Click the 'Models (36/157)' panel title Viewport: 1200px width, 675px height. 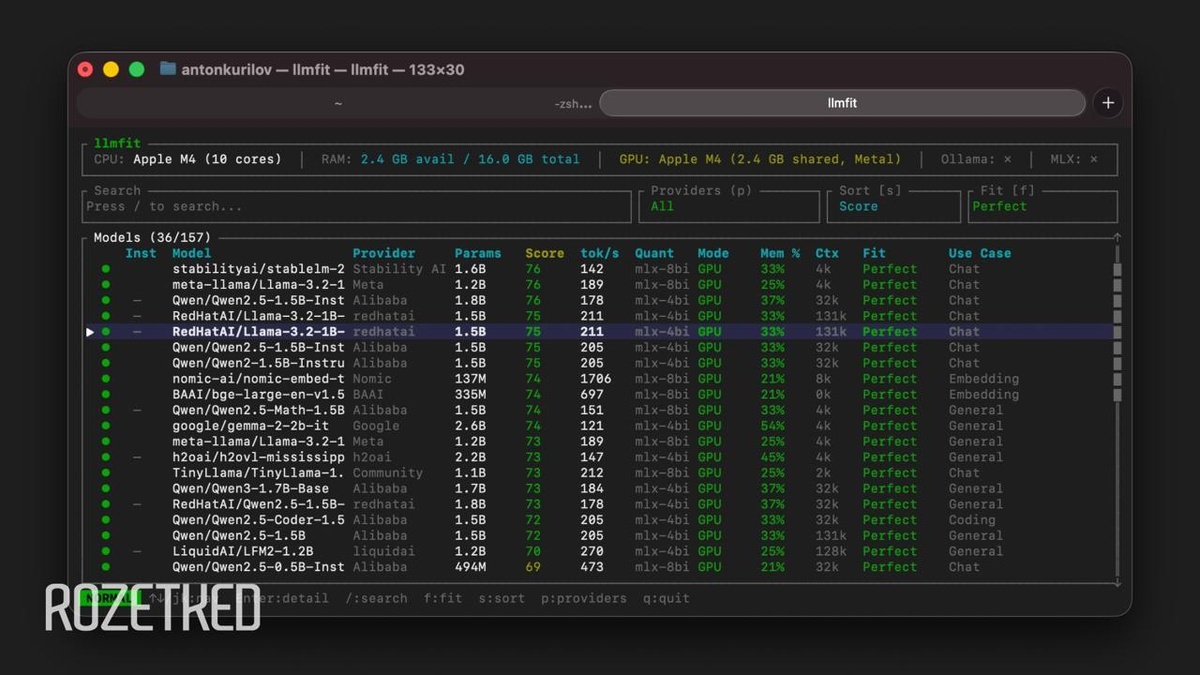tap(152, 238)
